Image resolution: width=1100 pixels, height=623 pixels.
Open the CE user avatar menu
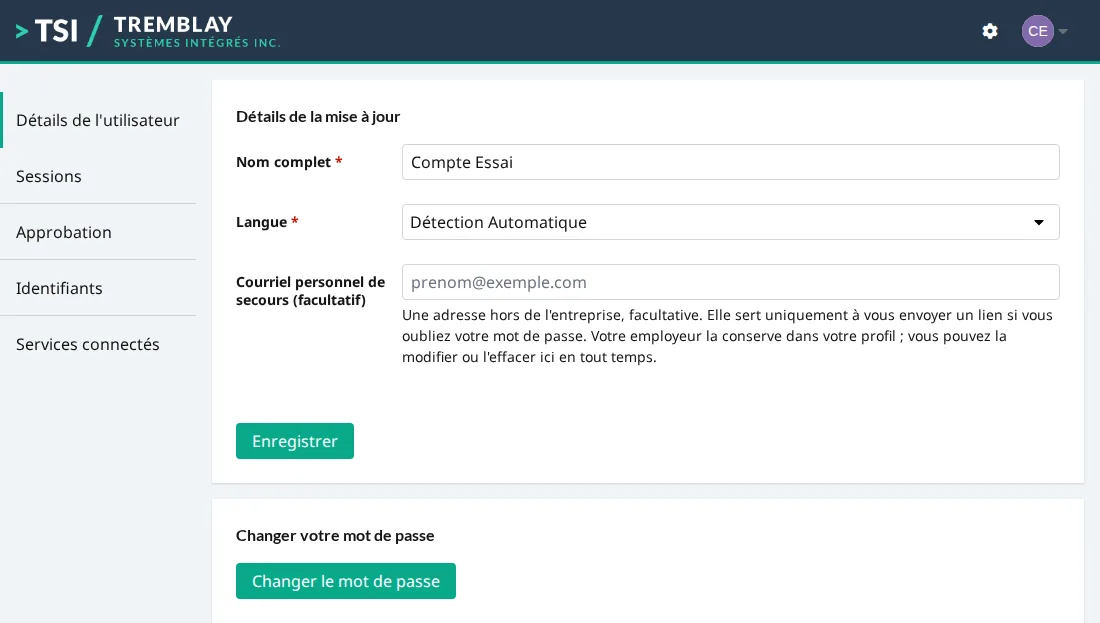click(1038, 31)
